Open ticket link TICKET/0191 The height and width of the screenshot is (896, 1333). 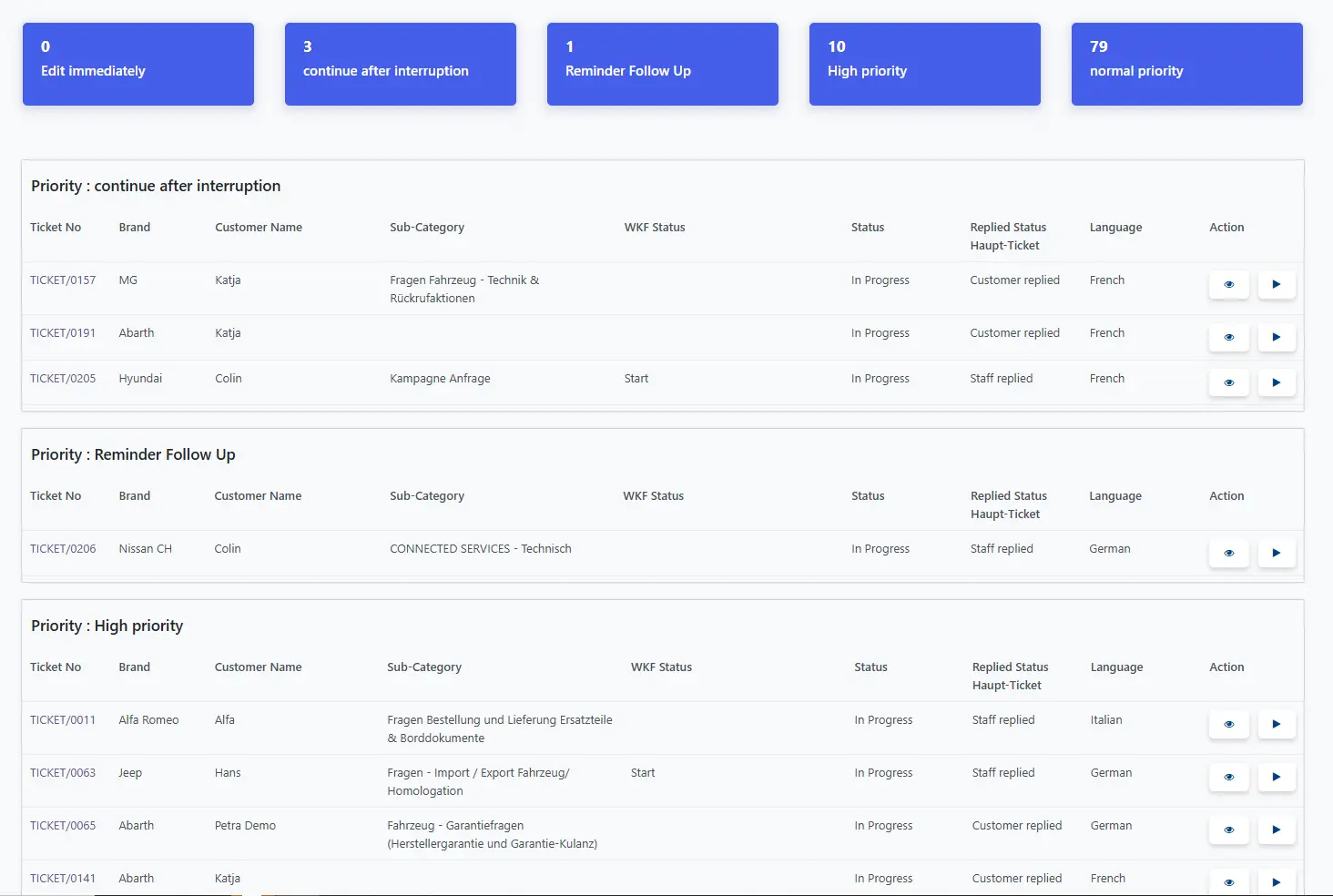coord(63,333)
